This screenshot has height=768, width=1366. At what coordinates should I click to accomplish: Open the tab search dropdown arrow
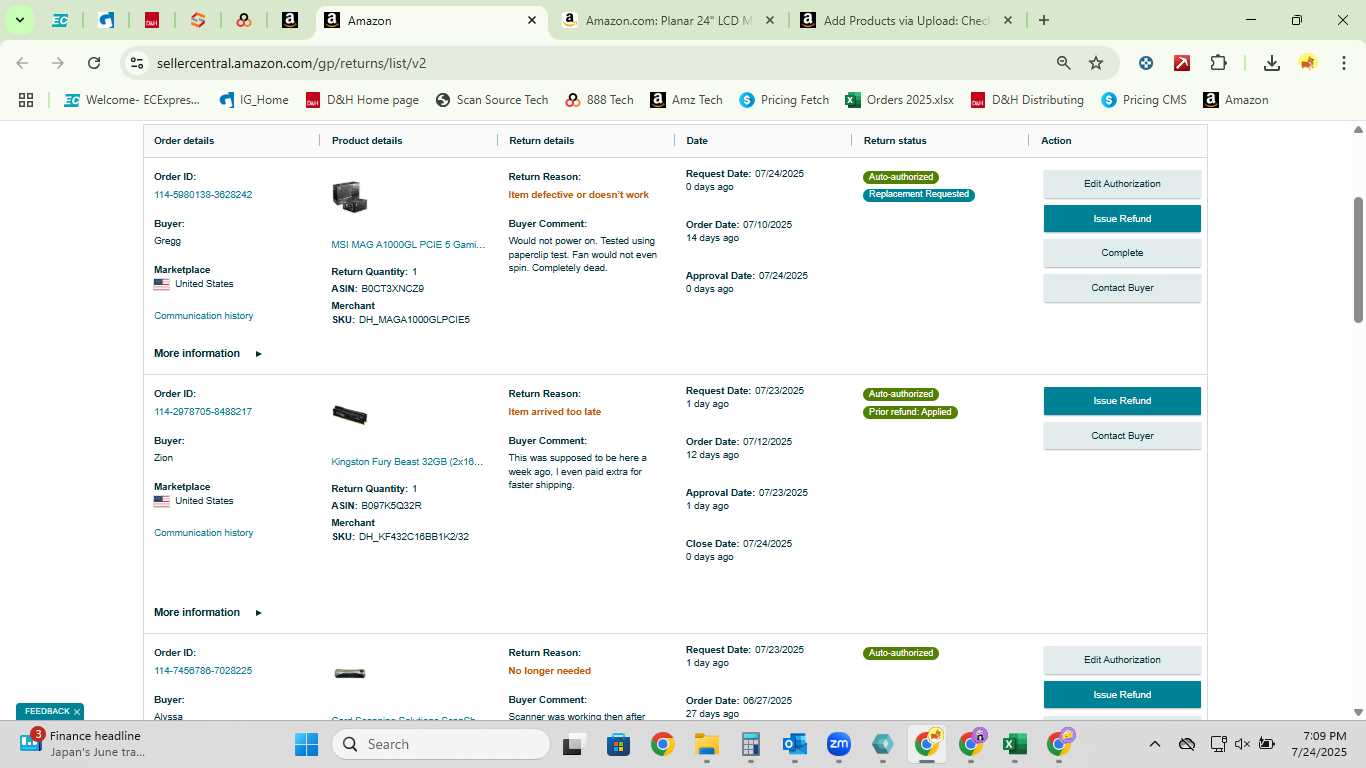(x=19, y=20)
